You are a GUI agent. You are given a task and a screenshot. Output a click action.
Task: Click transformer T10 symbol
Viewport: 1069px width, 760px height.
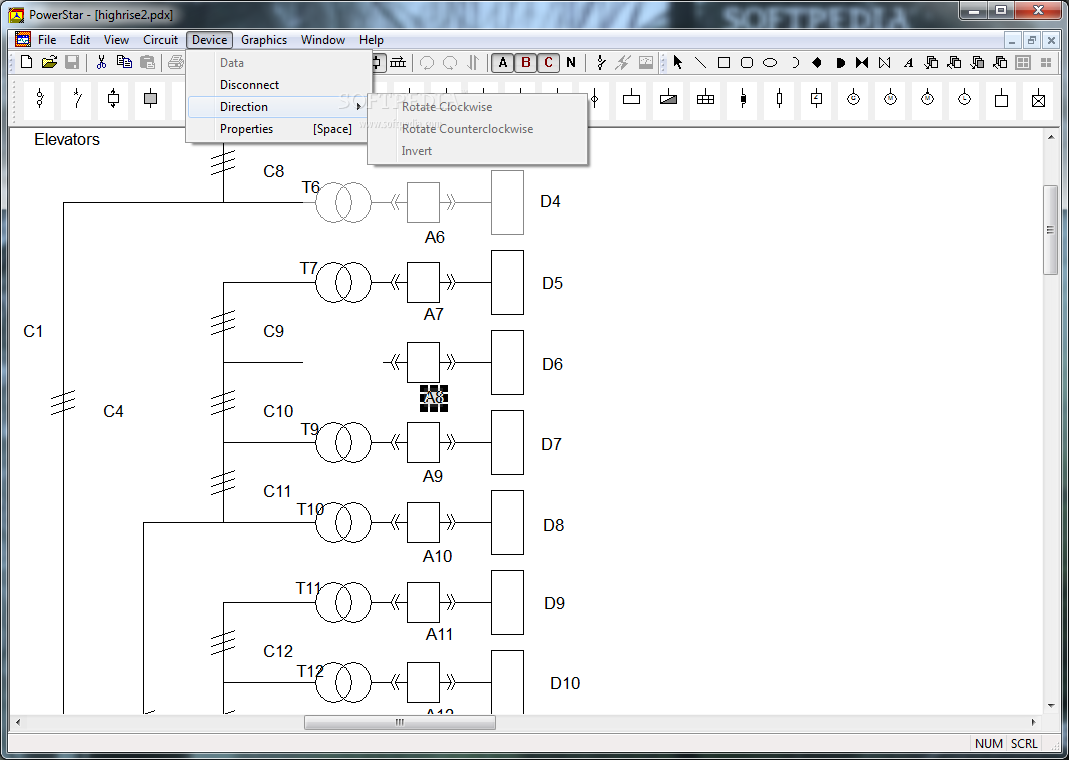tap(343, 522)
